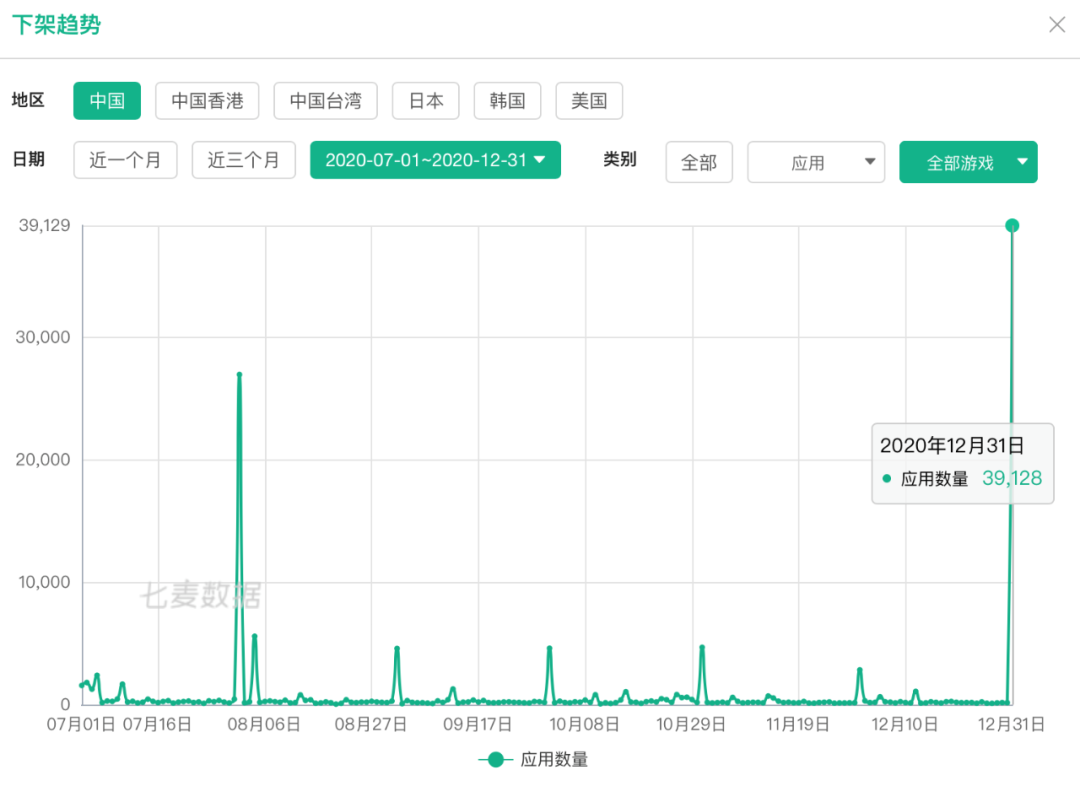Open the 全部游戏 dropdown
The width and height of the screenshot is (1080, 786).
click(x=968, y=163)
